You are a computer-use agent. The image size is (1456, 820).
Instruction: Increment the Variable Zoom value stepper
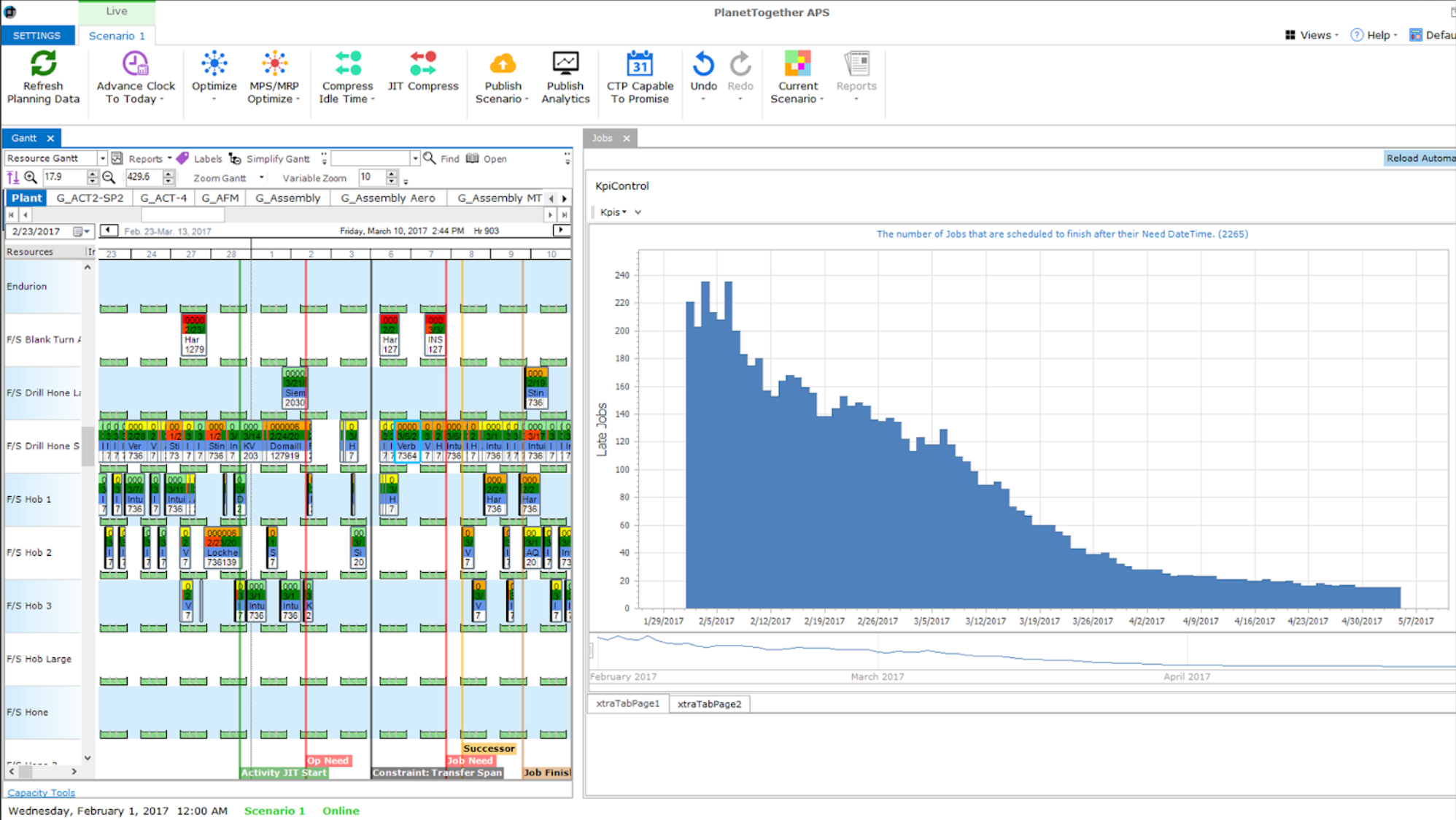(392, 174)
